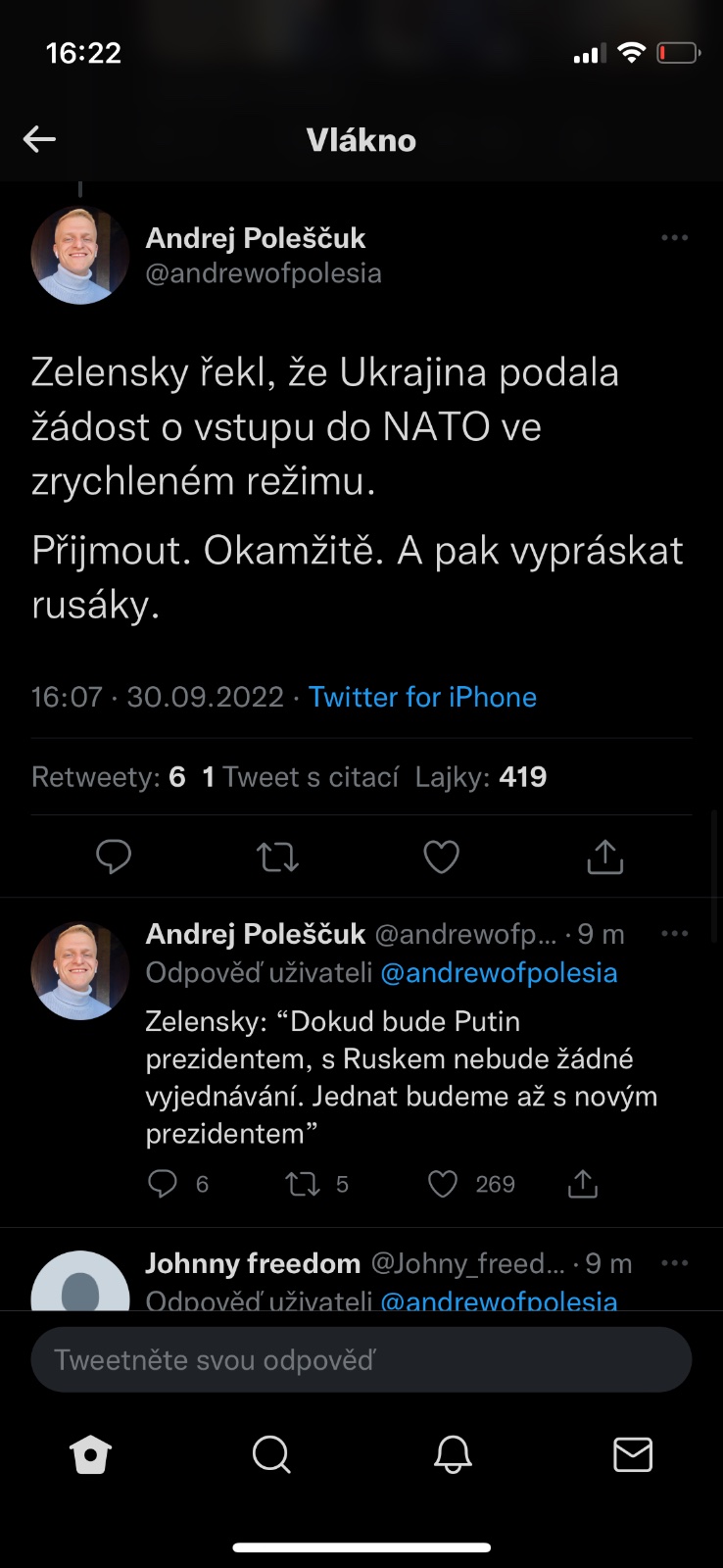Open more options on Andrej's reply tweet
The width and height of the screenshot is (723, 1568).
(x=675, y=934)
